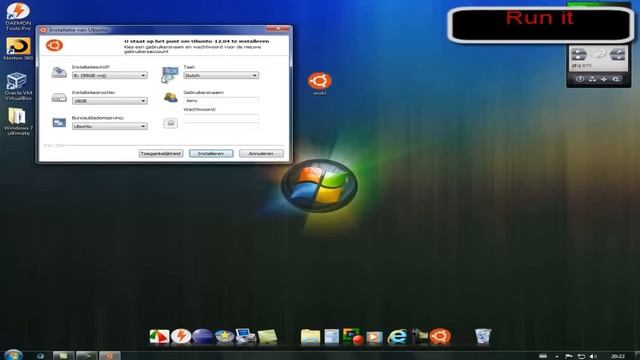Click the install drive icon beside Installatieschijf
The image size is (640, 360).
59,73
